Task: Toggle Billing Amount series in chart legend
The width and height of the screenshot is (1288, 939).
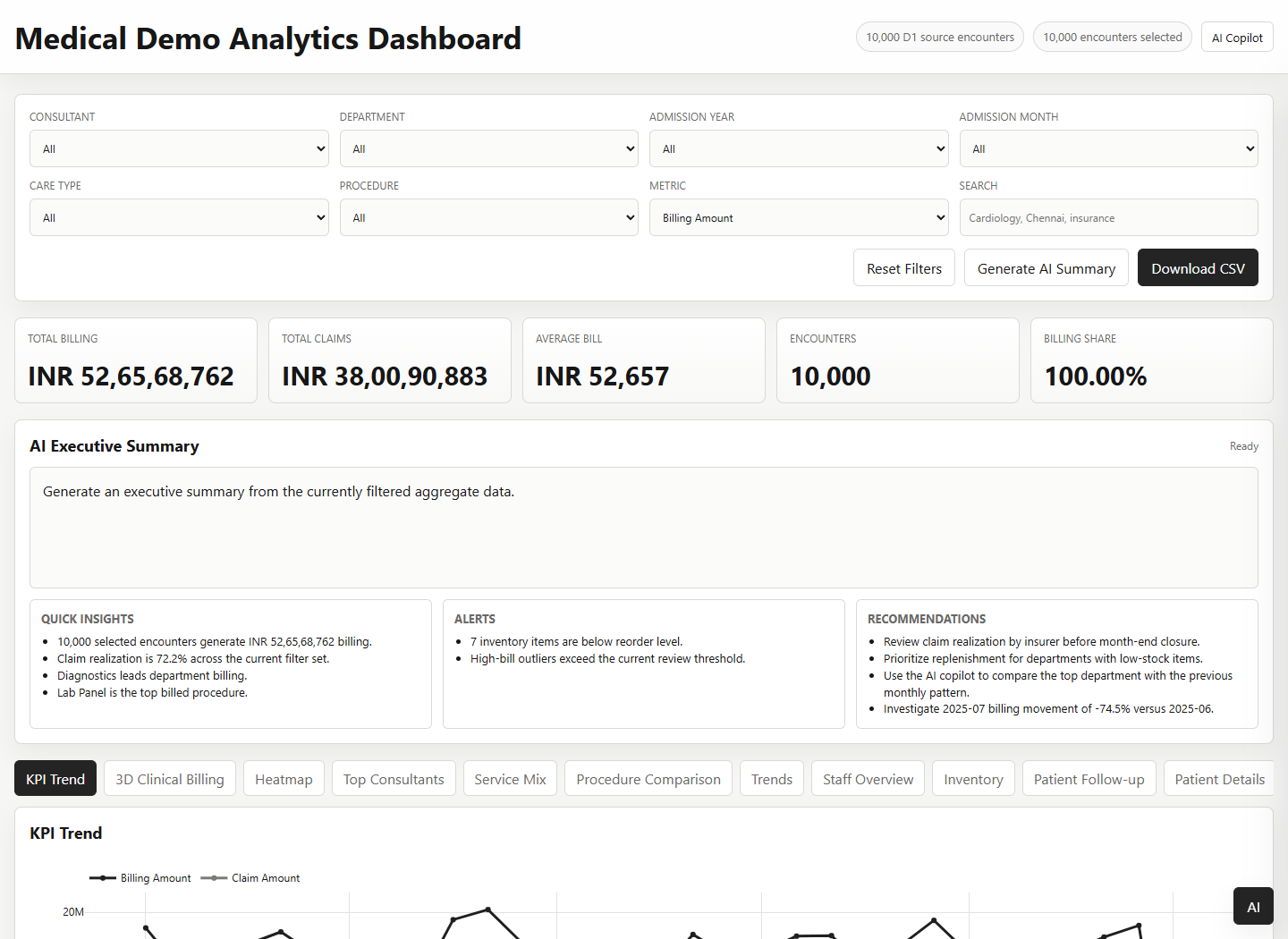Action: click(x=140, y=878)
